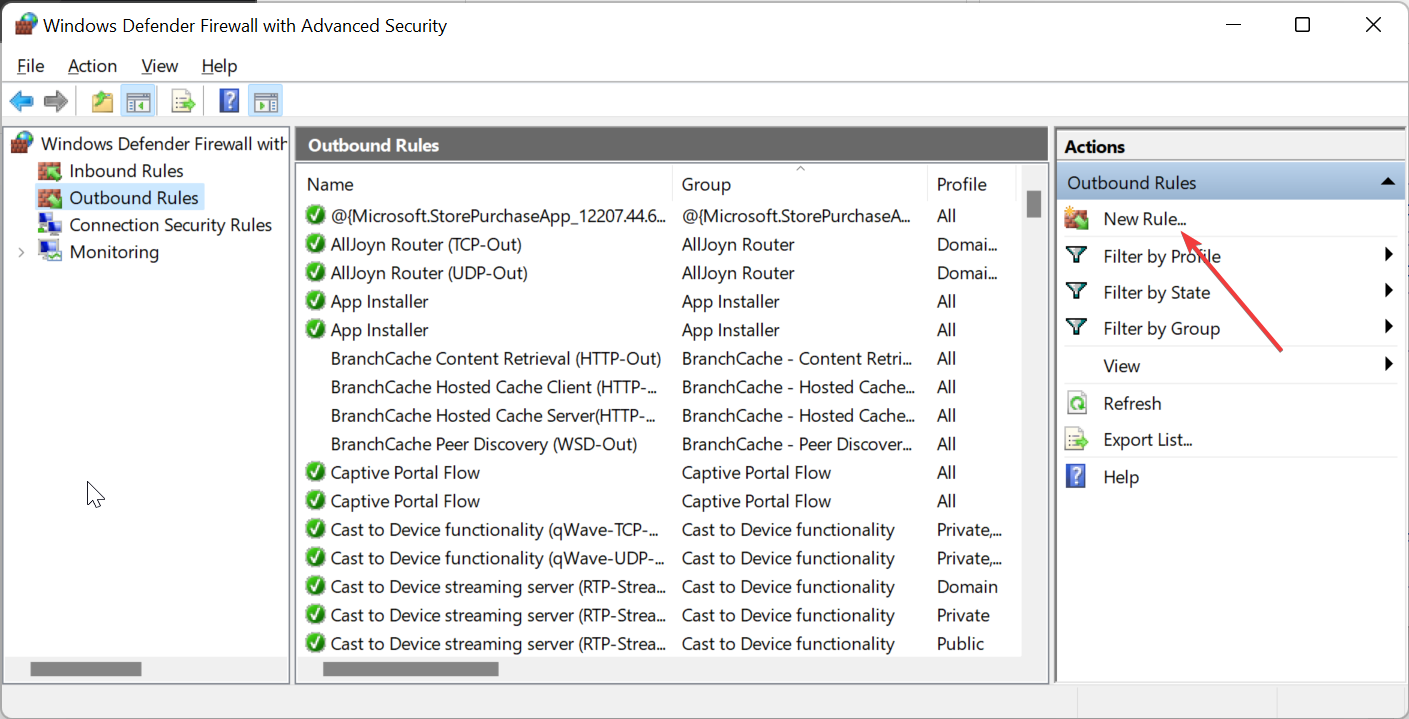Click the Help icon in Actions pane
This screenshot has width=1409, height=719.
(x=1077, y=476)
